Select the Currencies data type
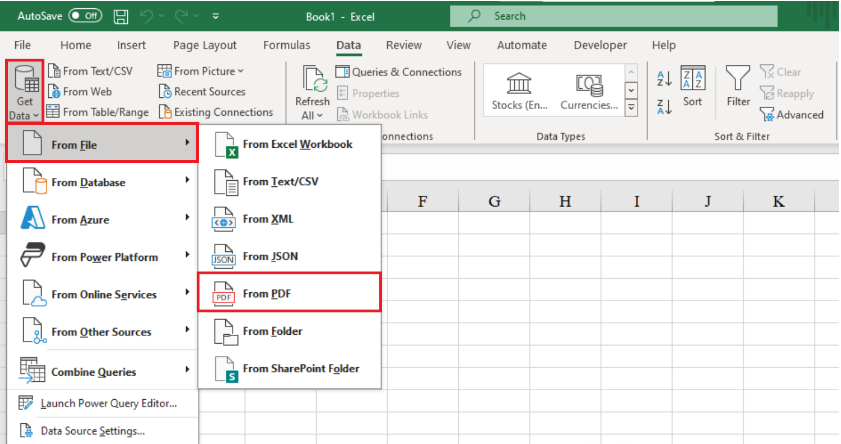Screen dimensions: 841x444 (x=589, y=91)
